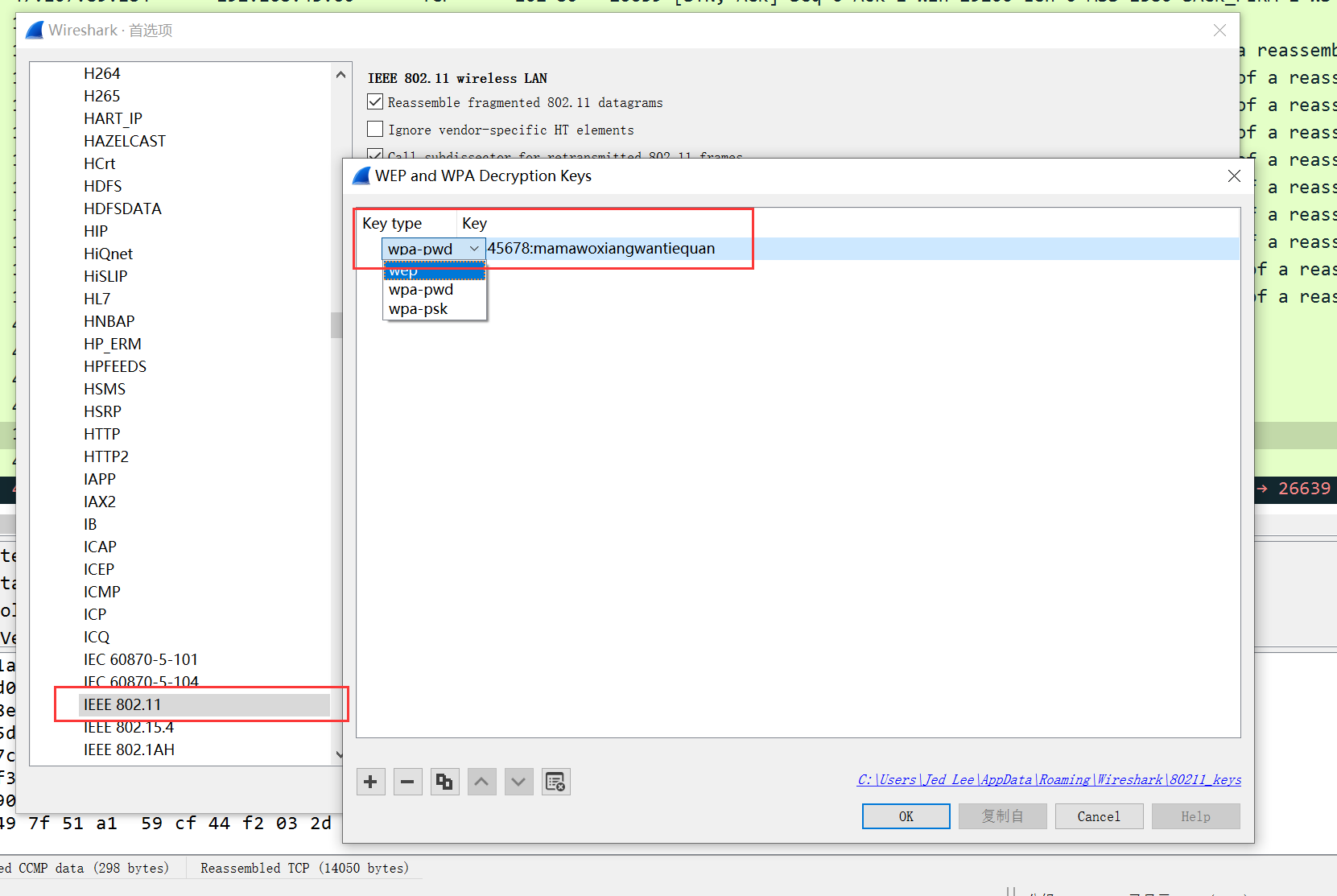Edit the key value mamawoxiangwantiequan field

862,249
